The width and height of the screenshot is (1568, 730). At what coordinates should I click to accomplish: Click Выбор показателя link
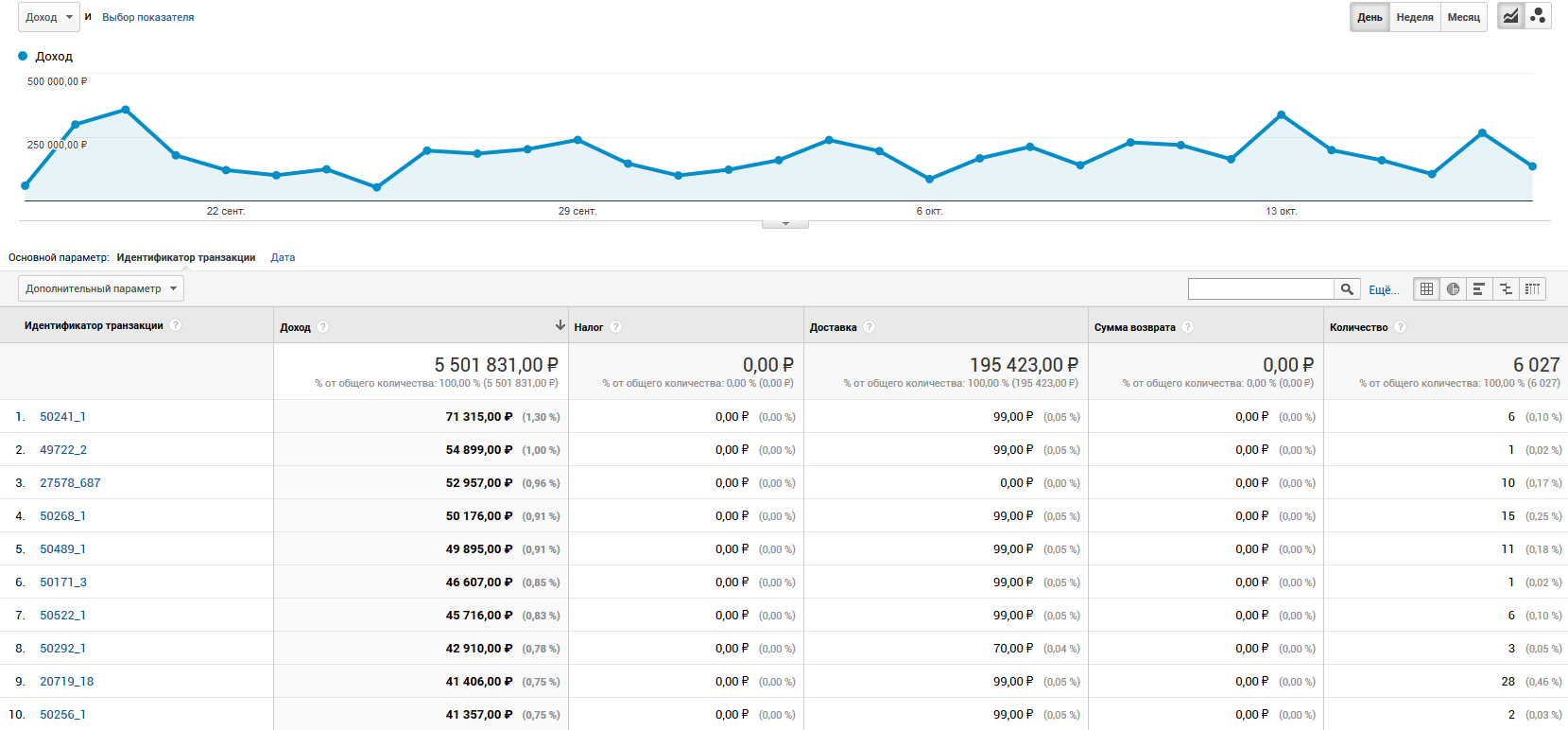pos(147,17)
